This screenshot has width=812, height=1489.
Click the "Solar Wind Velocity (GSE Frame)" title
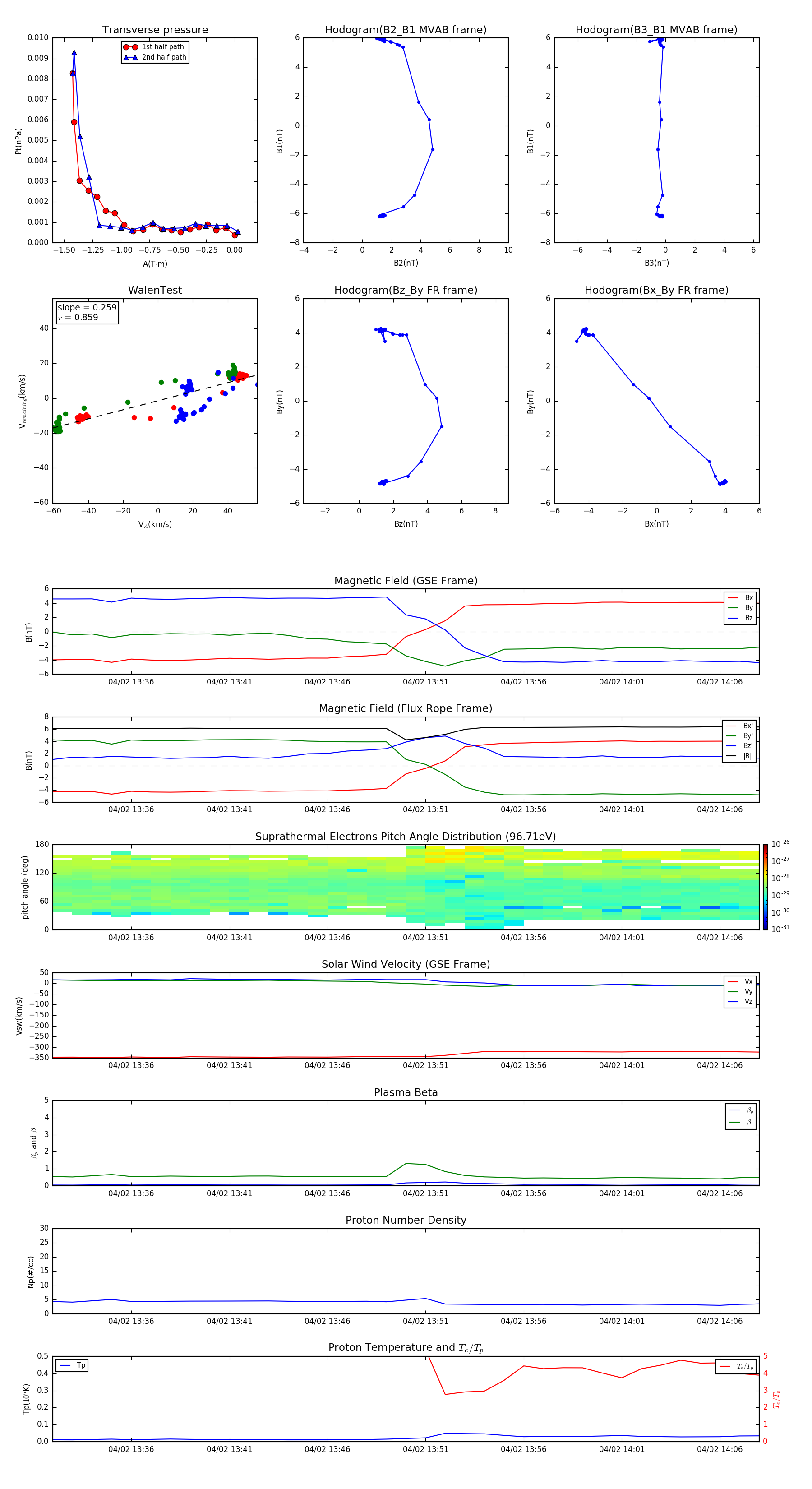coord(406,965)
